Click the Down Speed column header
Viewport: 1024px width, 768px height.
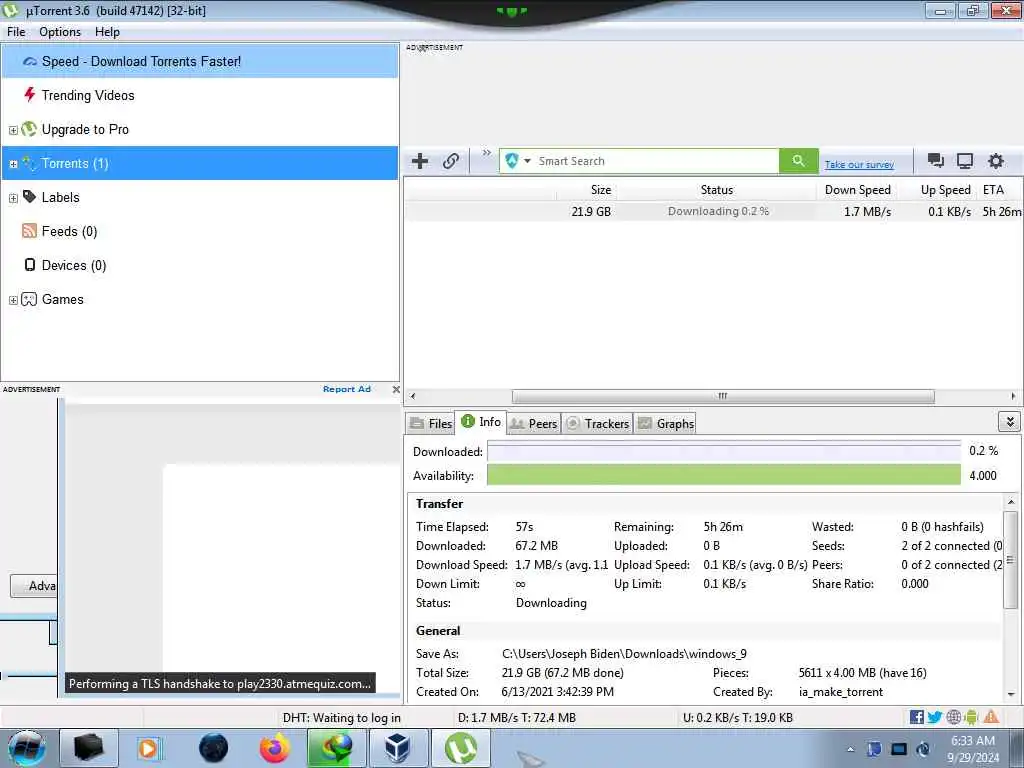click(857, 189)
